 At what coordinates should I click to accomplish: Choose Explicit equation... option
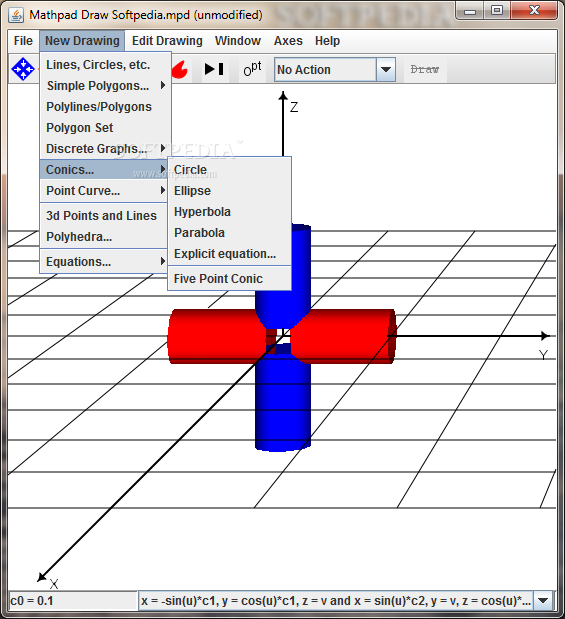point(230,253)
